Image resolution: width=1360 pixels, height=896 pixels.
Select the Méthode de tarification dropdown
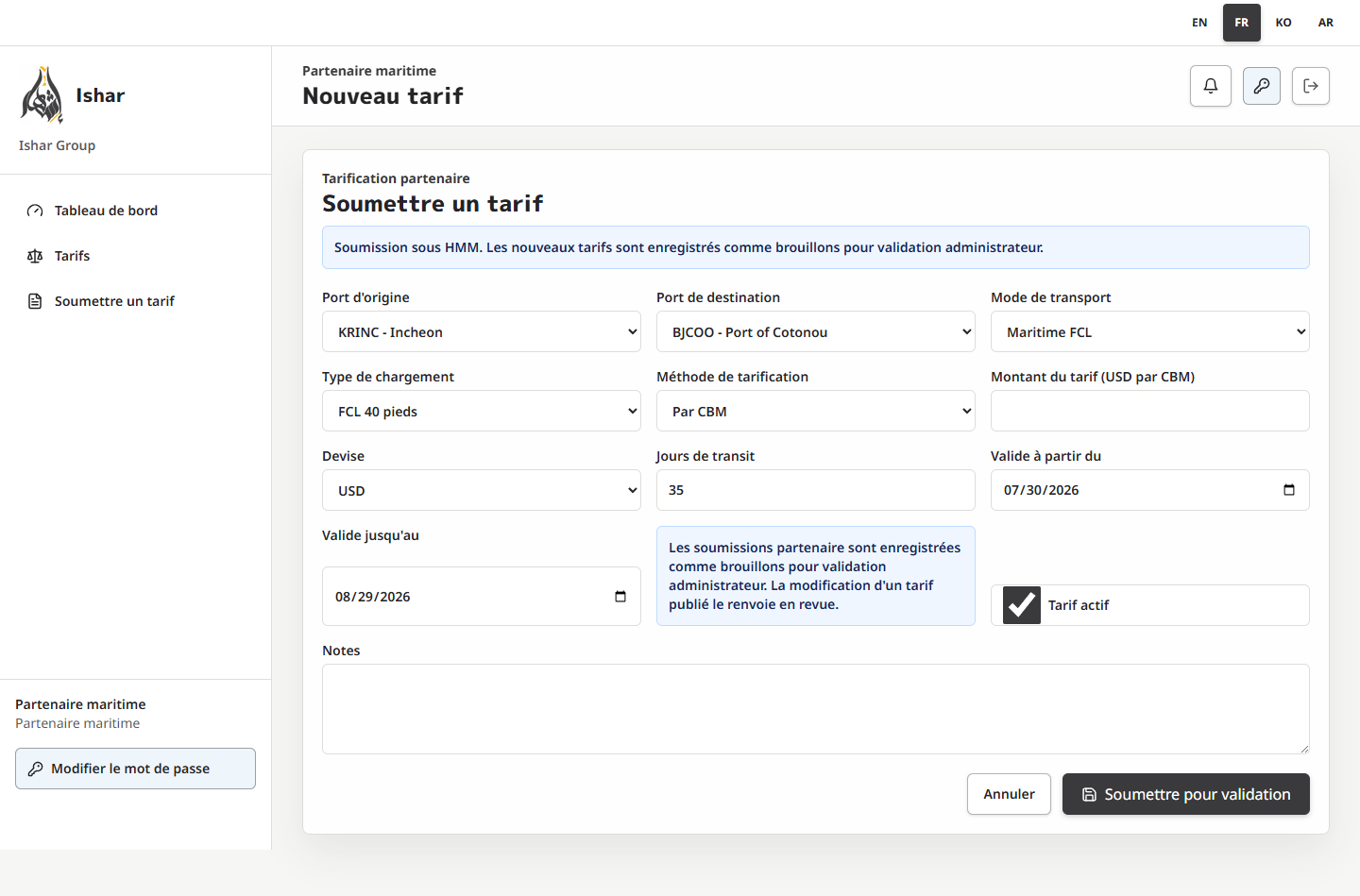point(816,411)
